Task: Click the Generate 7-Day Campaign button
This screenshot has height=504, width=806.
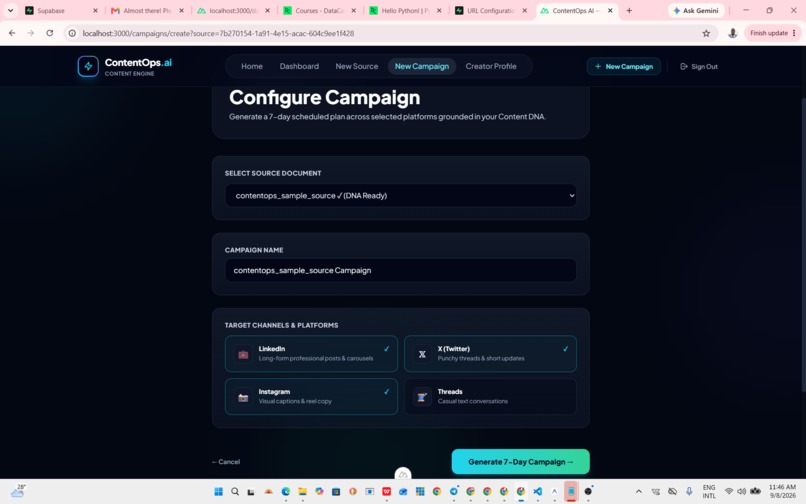Action: tap(520, 462)
